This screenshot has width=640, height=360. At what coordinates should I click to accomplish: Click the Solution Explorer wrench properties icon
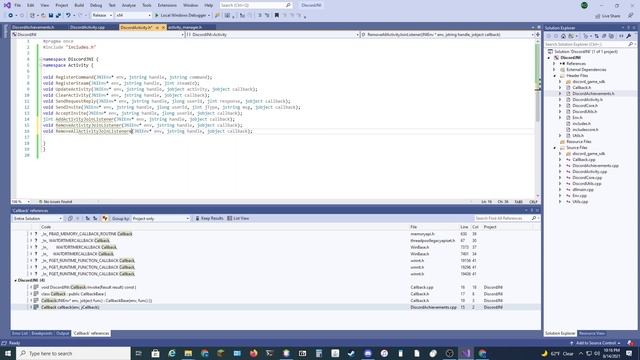pyautogui.click(x=629, y=36)
